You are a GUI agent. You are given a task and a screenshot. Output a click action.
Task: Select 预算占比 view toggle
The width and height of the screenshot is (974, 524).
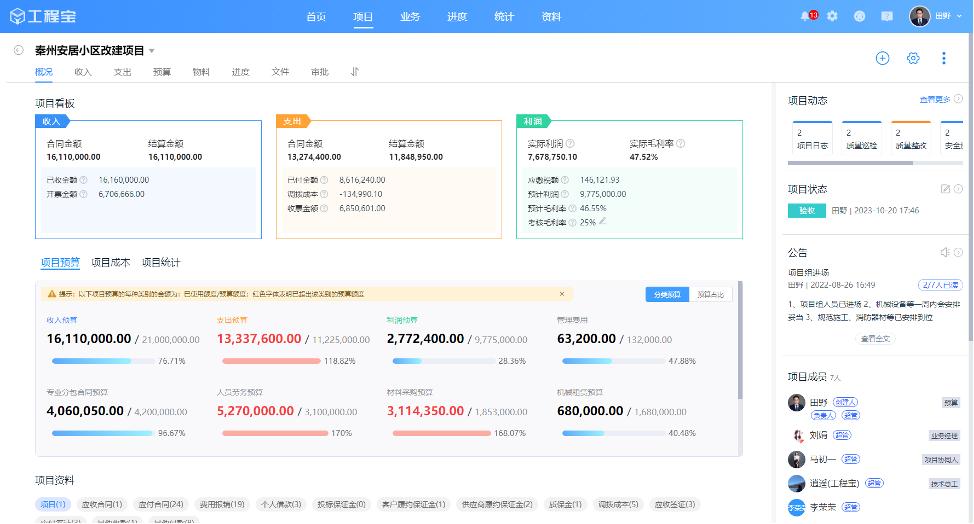click(x=711, y=294)
